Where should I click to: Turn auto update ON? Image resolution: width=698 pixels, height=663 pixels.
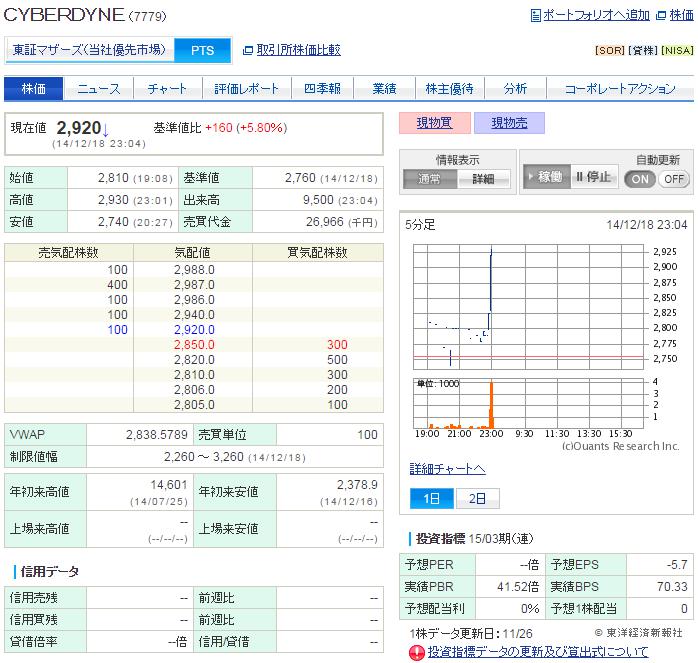coord(640,179)
